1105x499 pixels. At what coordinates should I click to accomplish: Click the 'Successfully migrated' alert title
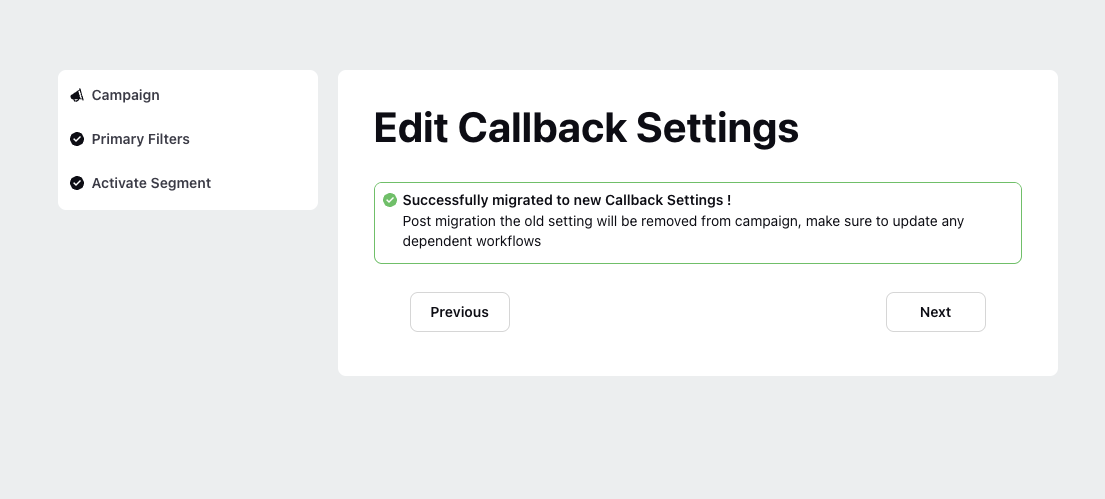(x=567, y=200)
